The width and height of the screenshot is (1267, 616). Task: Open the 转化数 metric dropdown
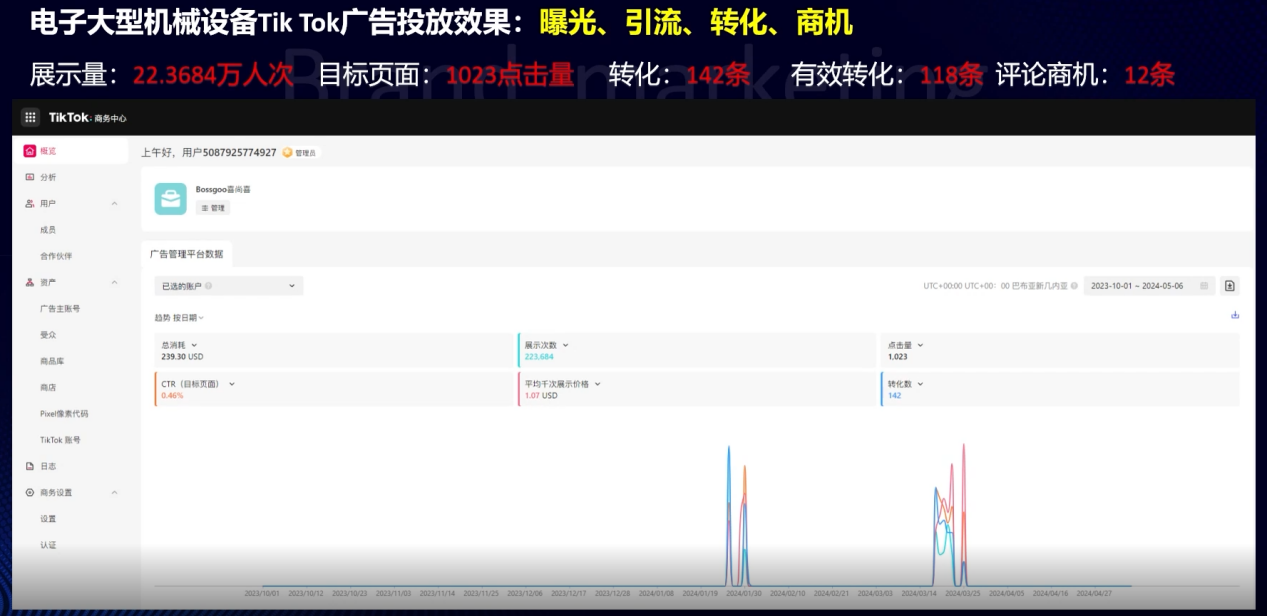pyautogui.click(x=905, y=384)
